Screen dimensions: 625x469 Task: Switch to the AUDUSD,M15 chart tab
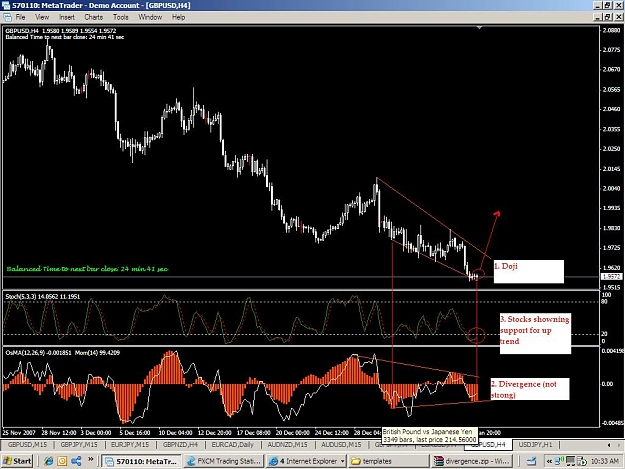(x=341, y=444)
